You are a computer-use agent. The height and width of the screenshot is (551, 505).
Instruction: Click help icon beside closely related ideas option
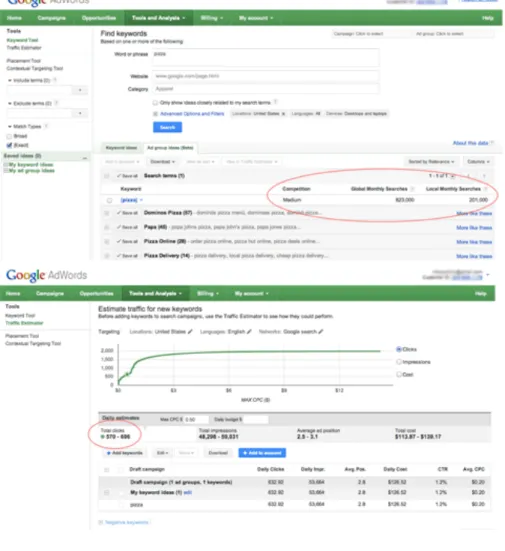[x=276, y=102]
